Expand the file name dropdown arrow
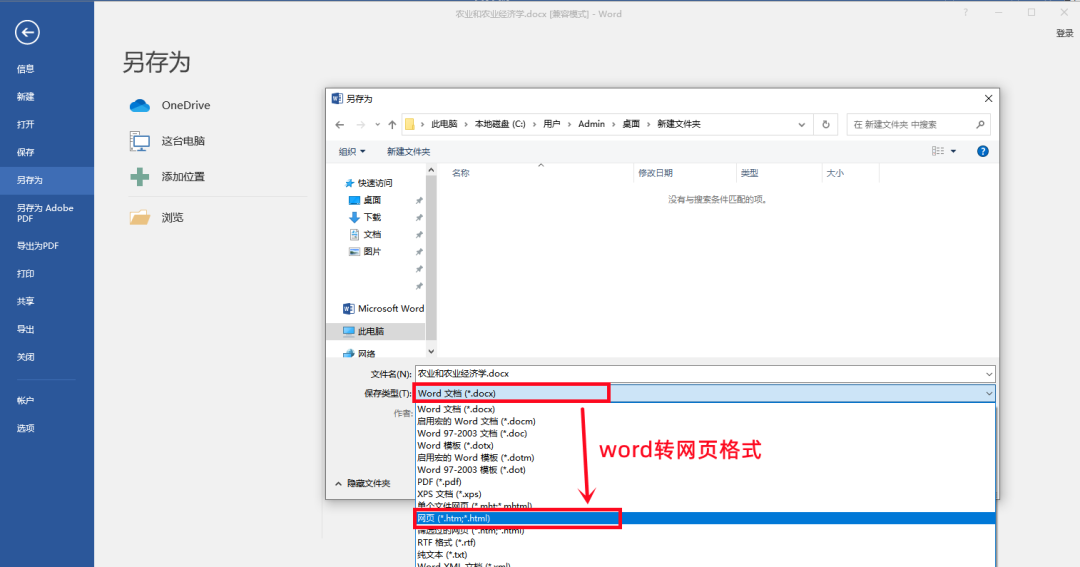The height and width of the screenshot is (567, 1080). [989, 374]
